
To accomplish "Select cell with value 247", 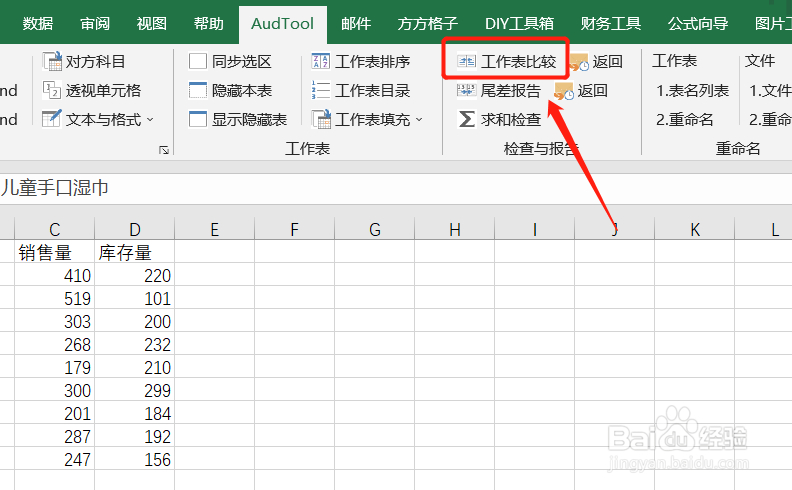I will [x=55, y=459].
